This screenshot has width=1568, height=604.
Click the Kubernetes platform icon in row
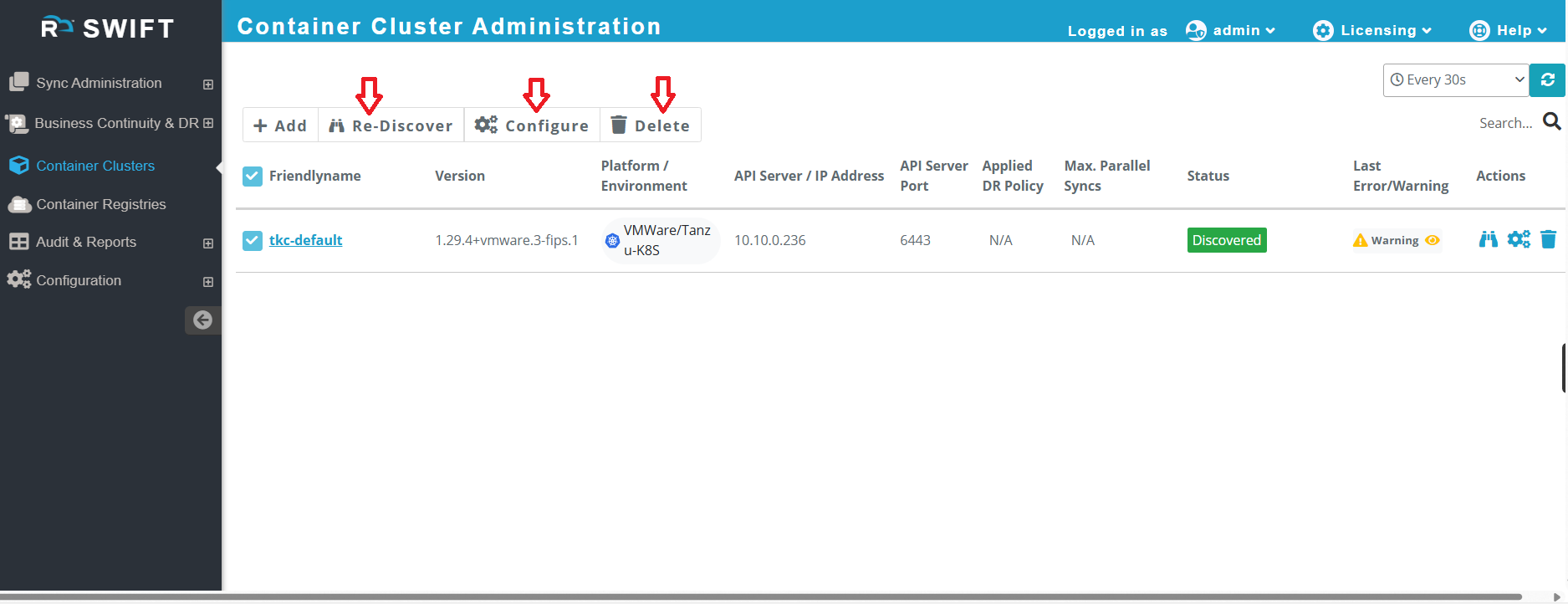612,240
